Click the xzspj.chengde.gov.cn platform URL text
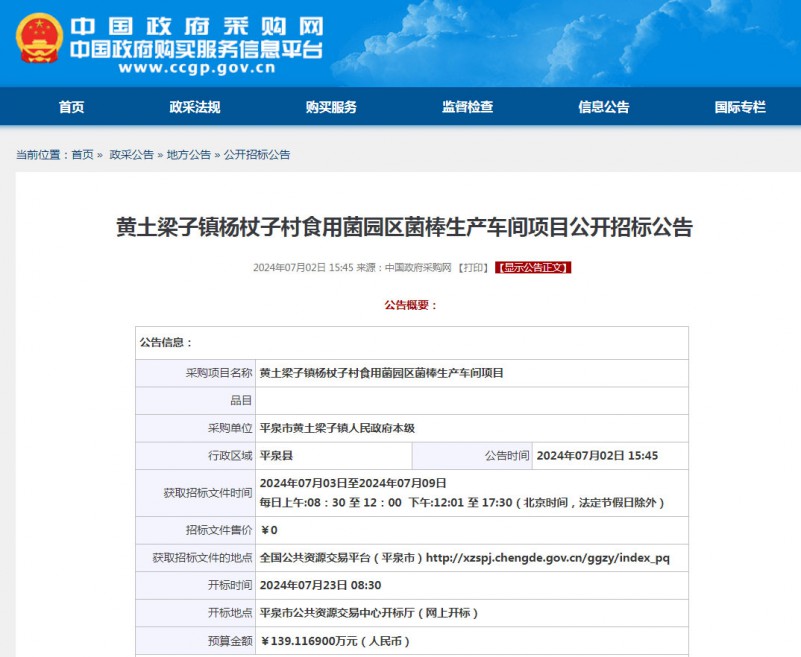The image size is (801, 657). tap(548, 558)
